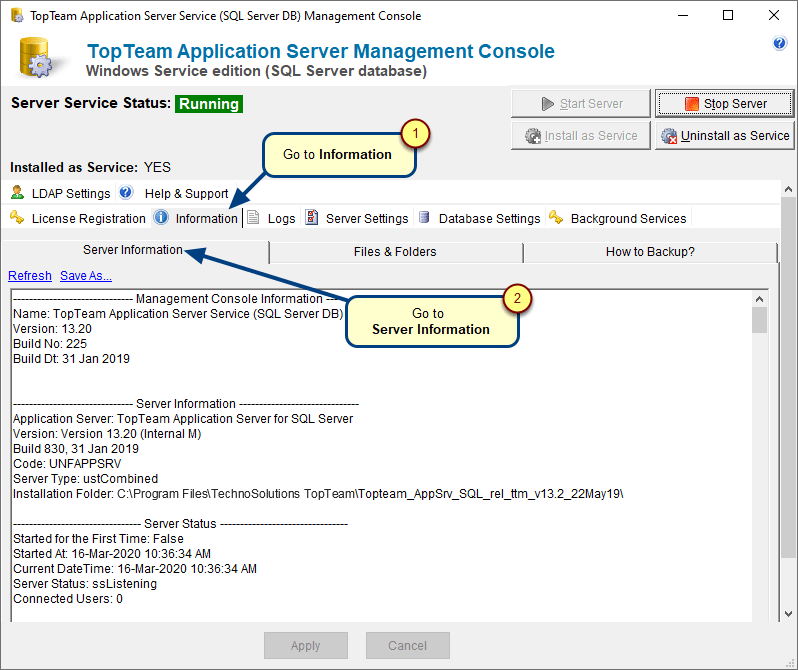Click the Cancel button
The width and height of the screenshot is (798, 670).
(x=408, y=646)
